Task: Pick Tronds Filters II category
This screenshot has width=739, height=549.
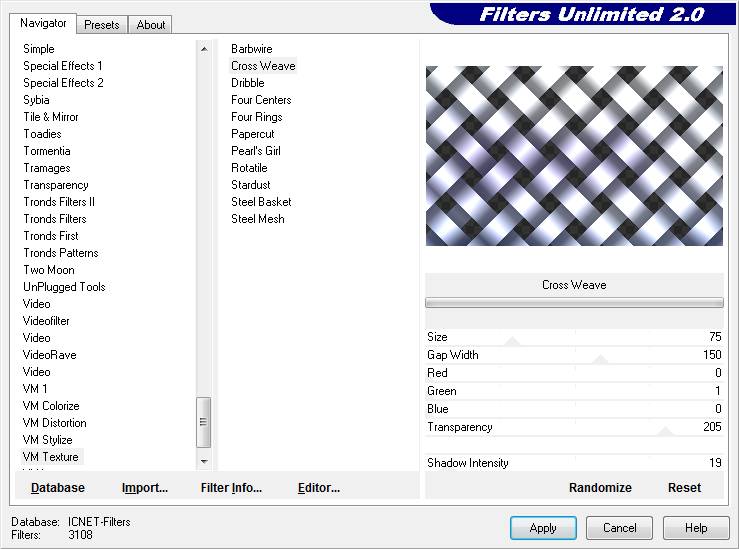Action: (x=59, y=202)
